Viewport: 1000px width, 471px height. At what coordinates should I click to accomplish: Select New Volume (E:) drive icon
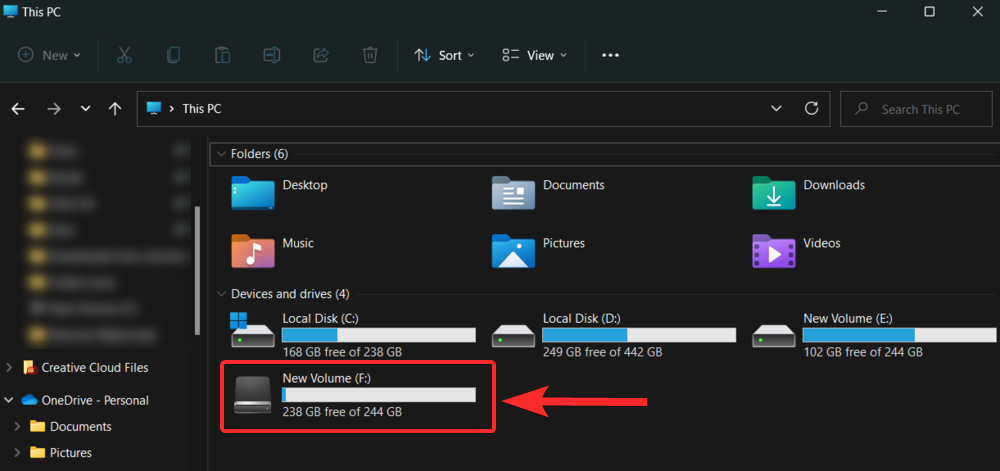[x=774, y=335]
